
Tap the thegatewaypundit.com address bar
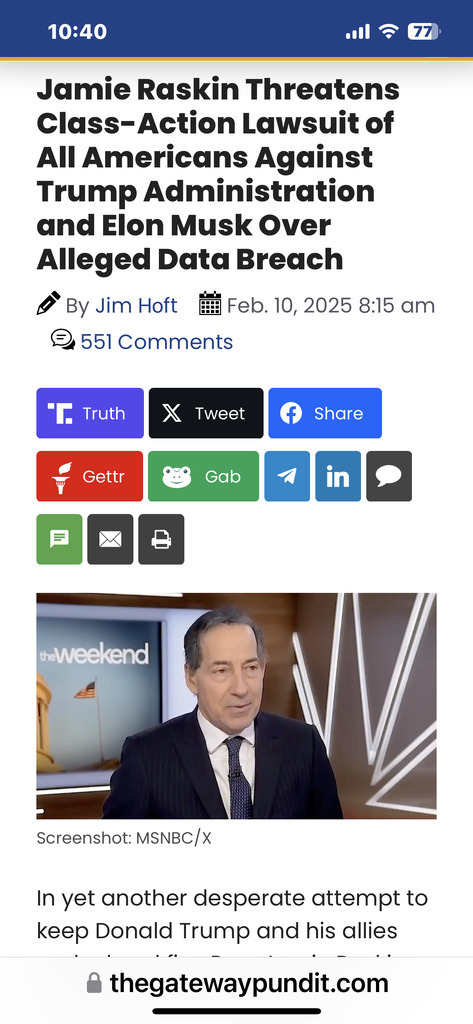pos(236,983)
